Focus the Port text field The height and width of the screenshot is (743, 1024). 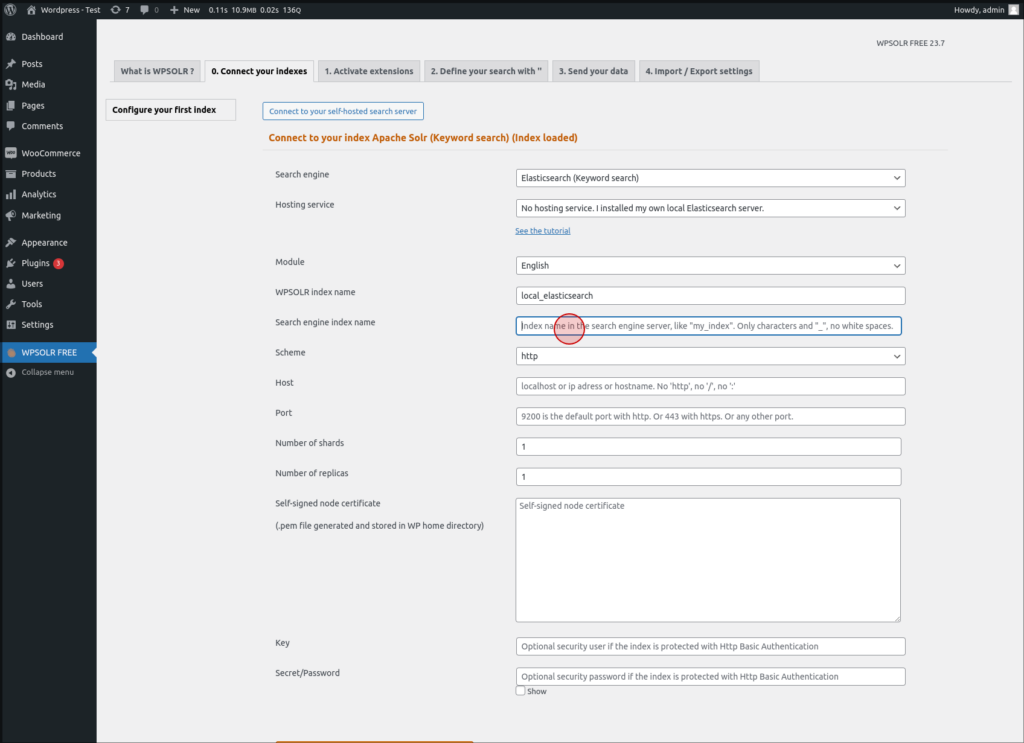[711, 416]
